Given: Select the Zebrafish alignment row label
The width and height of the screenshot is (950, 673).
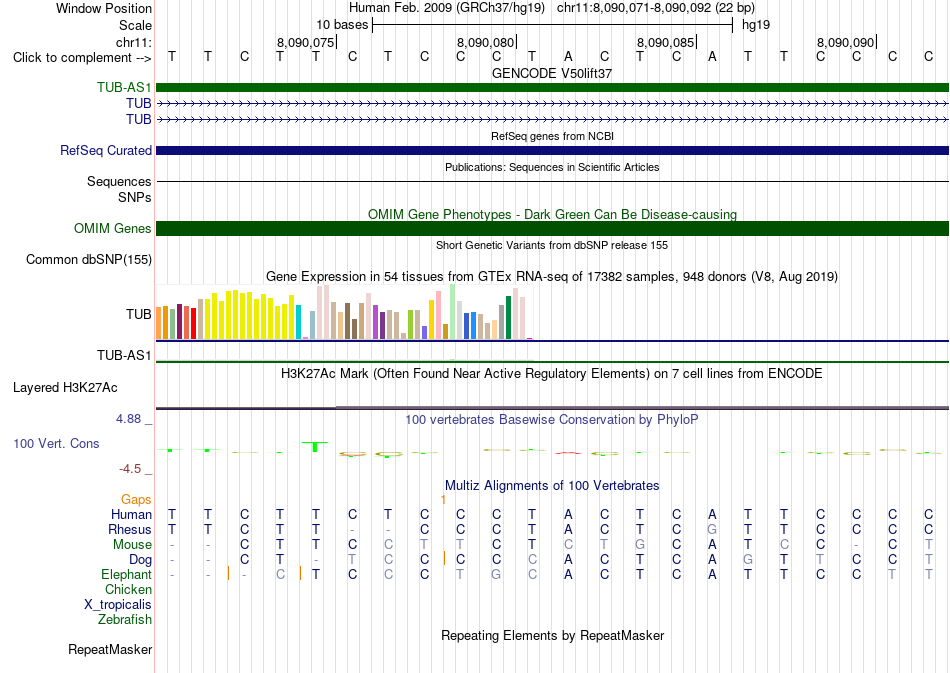Looking at the screenshot, I should (125, 620).
